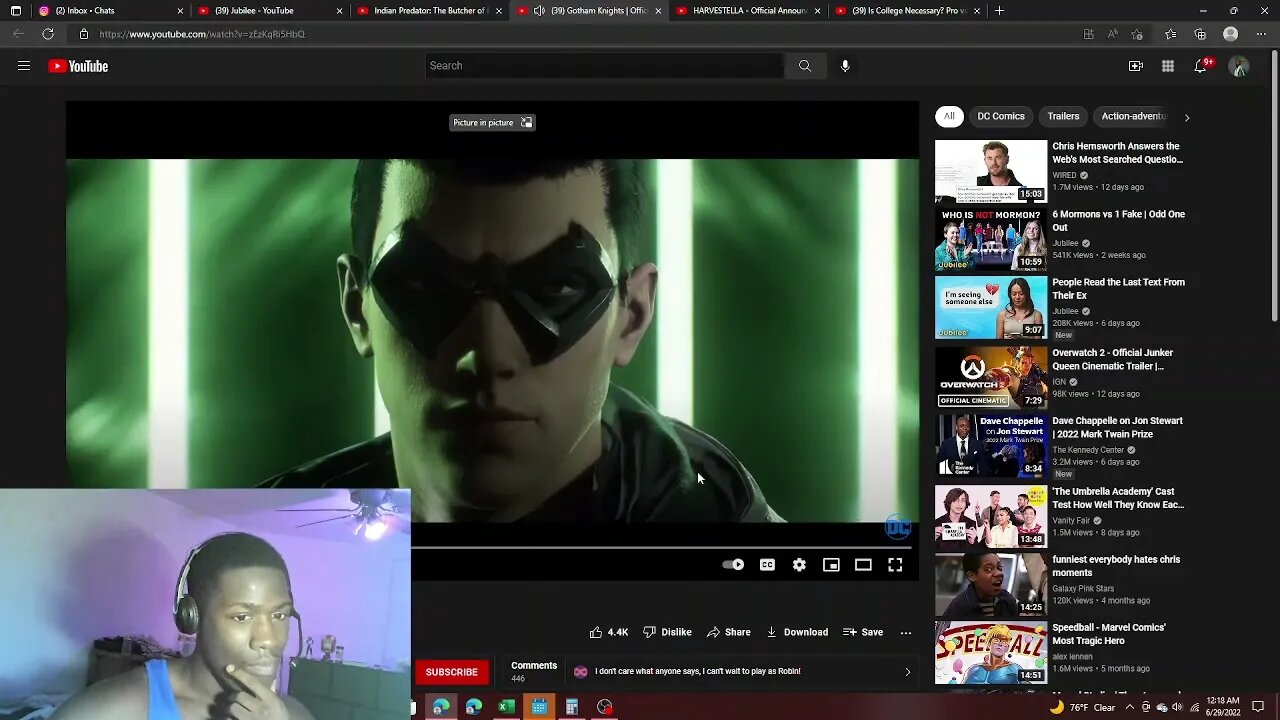The height and width of the screenshot is (720, 1280).
Task: Open the YouTube account avatar menu
Action: tap(1239, 66)
